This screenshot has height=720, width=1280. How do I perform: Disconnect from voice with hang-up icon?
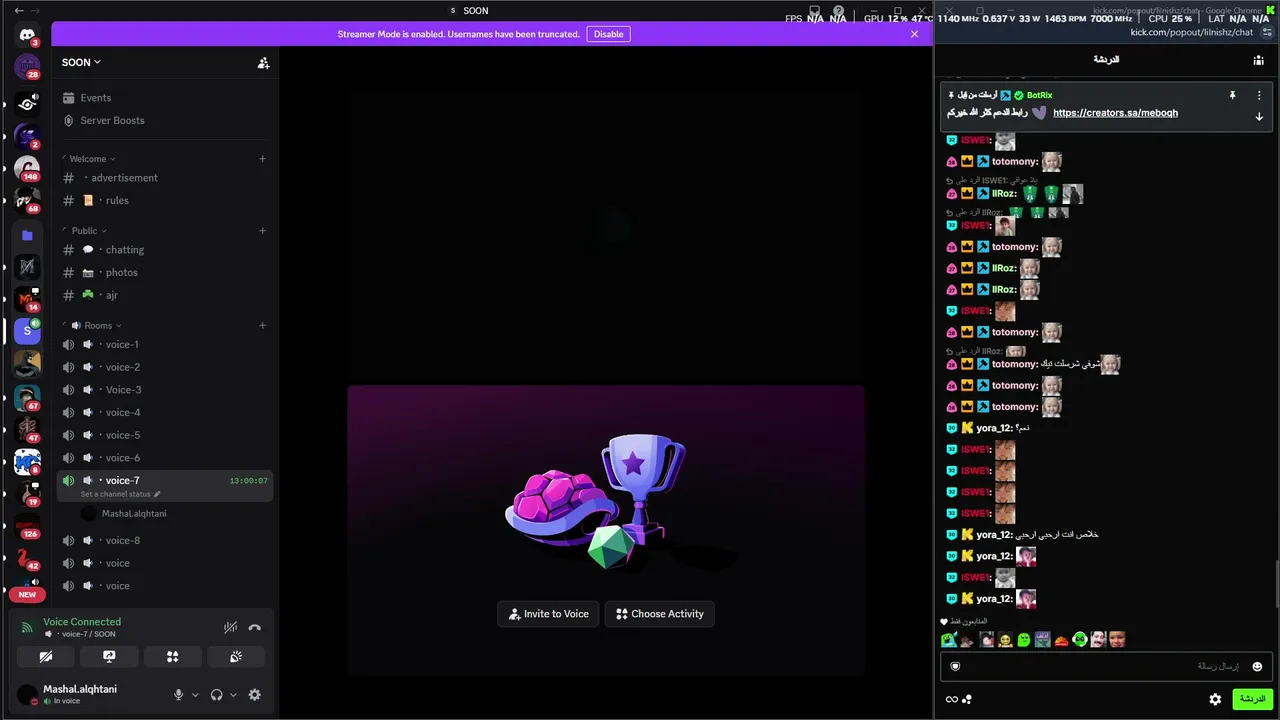[x=255, y=628]
